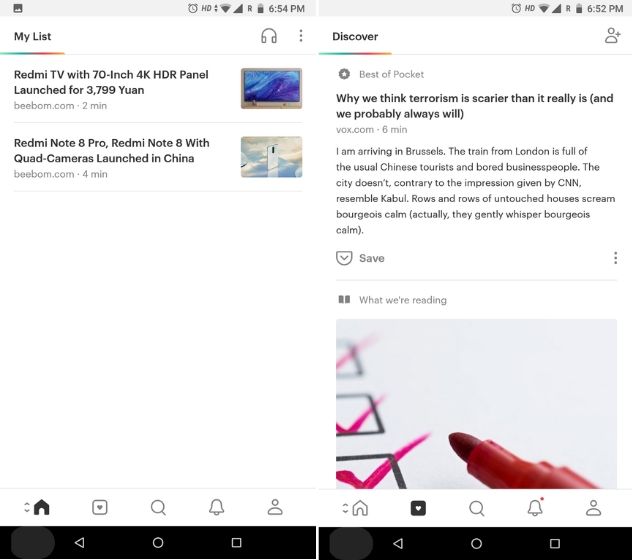Image resolution: width=632 pixels, height=560 pixels.
Task: Tap the Pocket save icon beside Save
Action: click(344, 258)
